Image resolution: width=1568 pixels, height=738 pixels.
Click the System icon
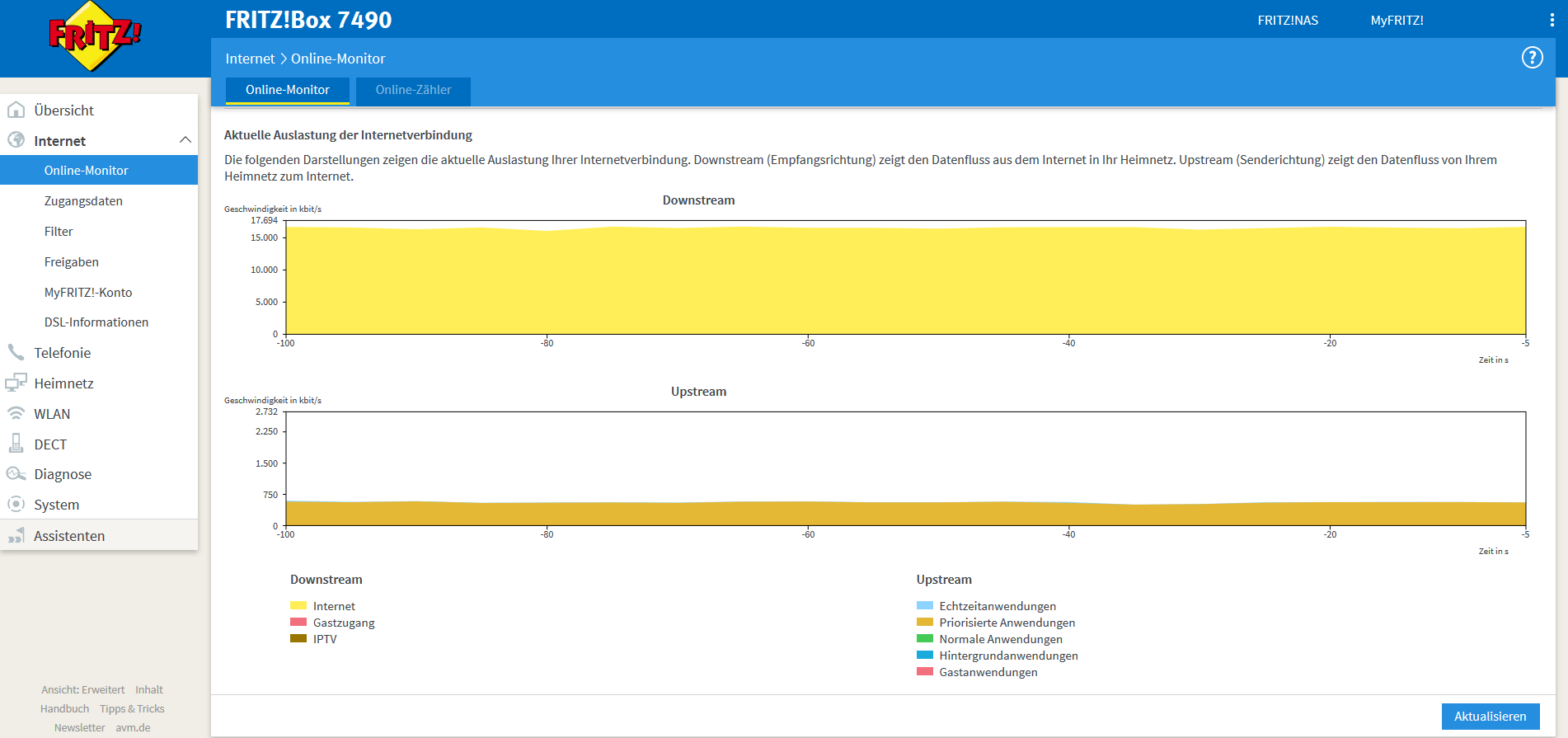pyautogui.click(x=16, y=504)
